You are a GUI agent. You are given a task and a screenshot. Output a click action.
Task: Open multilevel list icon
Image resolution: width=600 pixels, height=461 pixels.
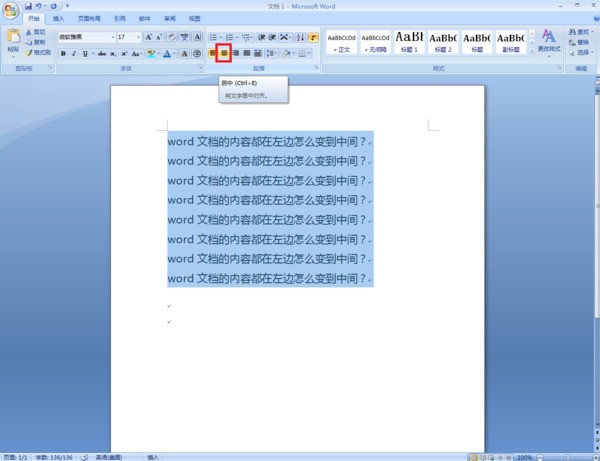click(x=246, y=37)
